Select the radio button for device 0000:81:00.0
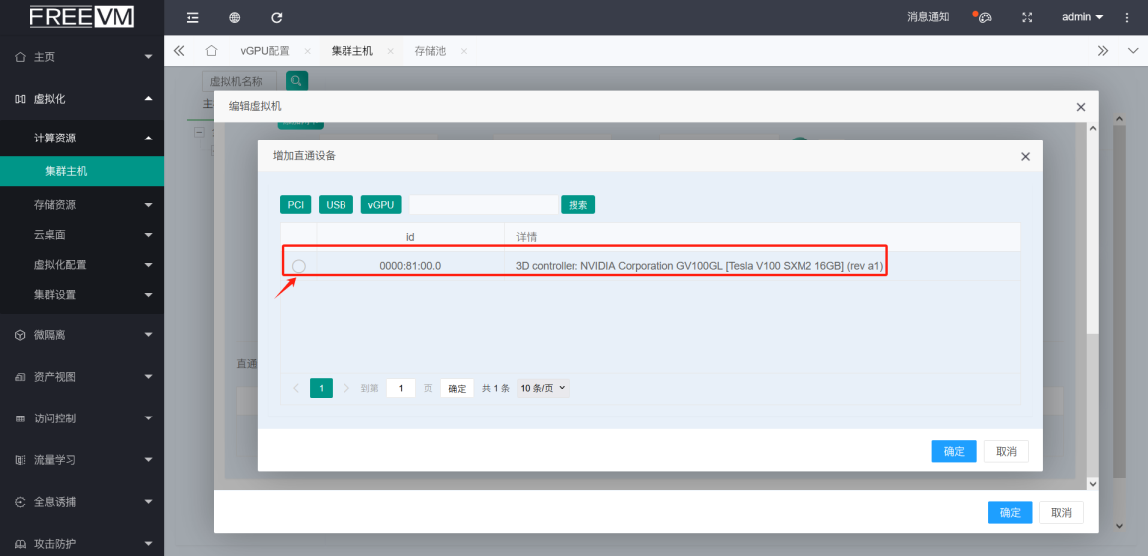 pyautogui.click(x=298, y=266)
